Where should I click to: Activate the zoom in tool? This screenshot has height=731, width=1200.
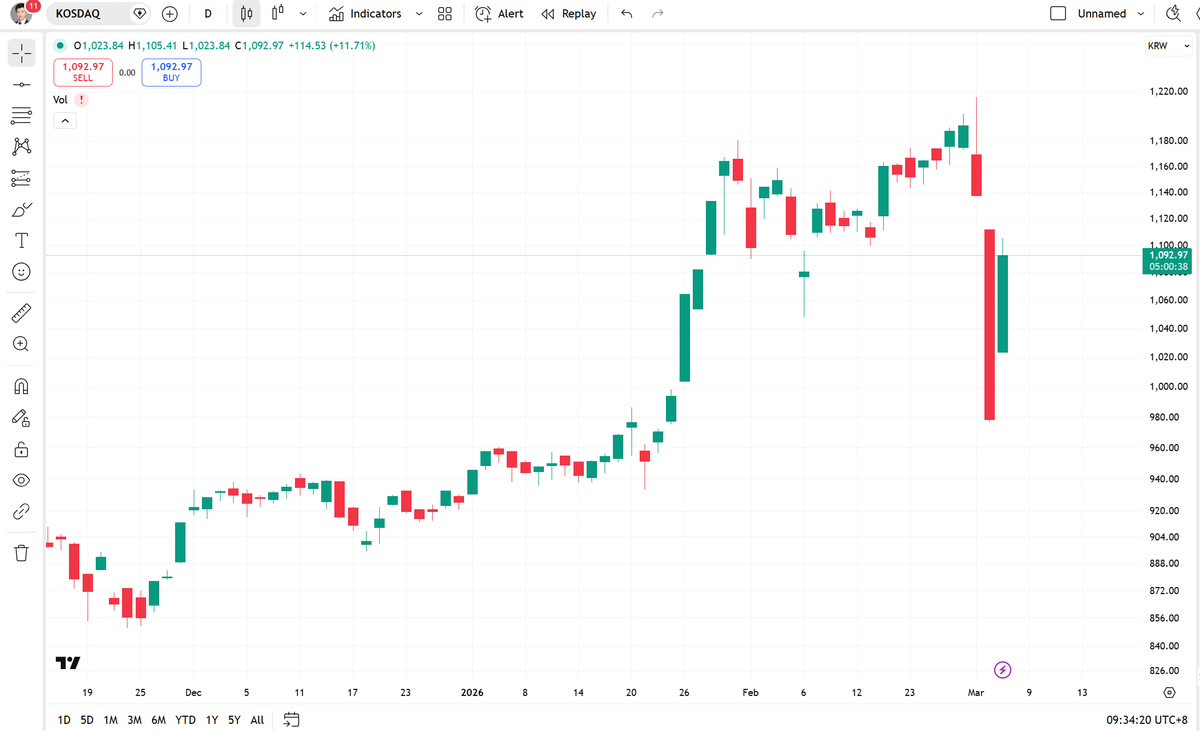[21, 344]
